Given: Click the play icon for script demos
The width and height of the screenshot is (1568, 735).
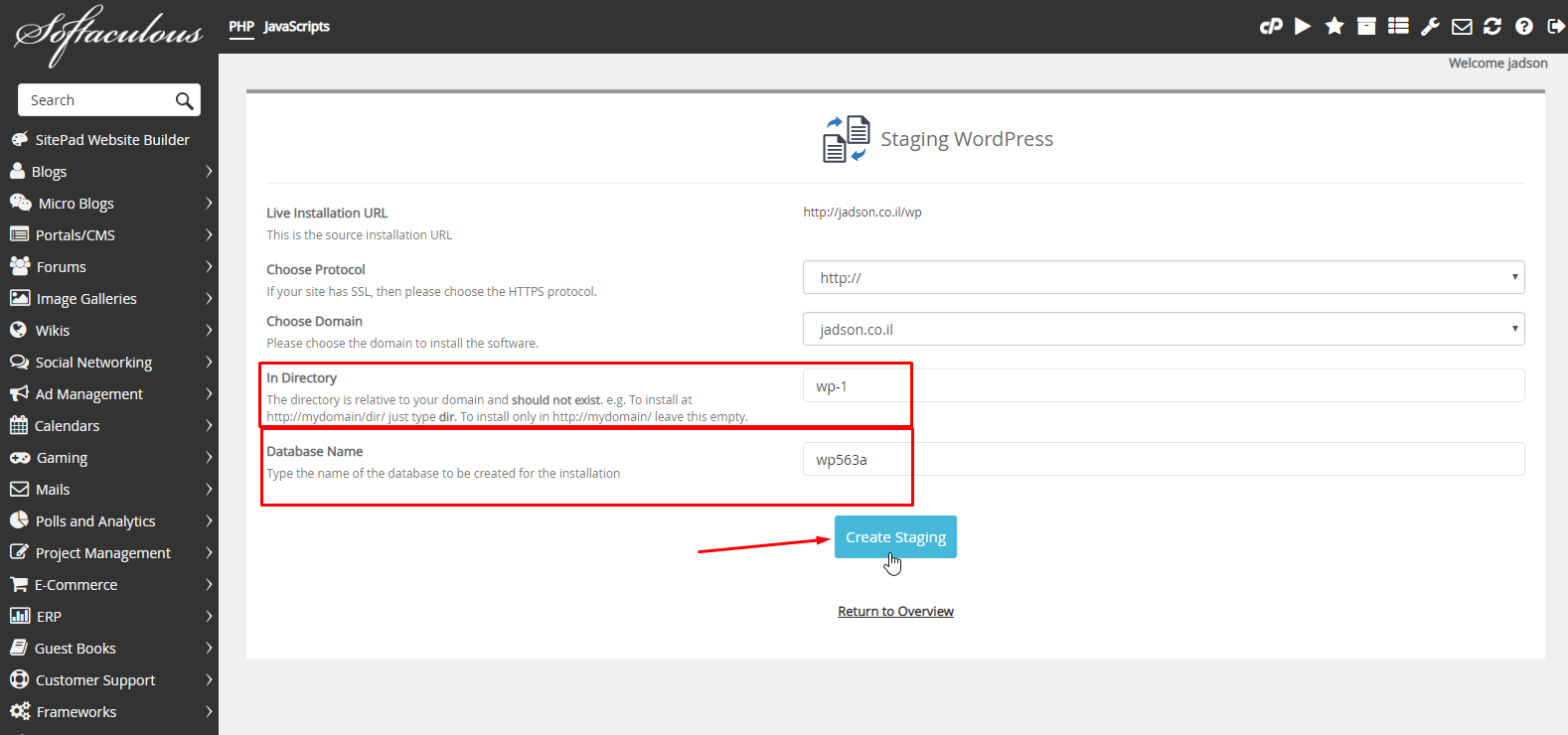Looking at the screenshot, I should (x=1303, y=26).
